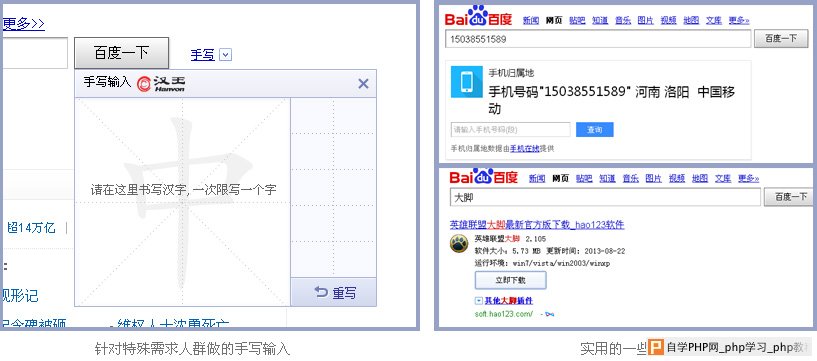
Task: Click the soft.hao123.com green URL
Action: (x=504, y=314)
